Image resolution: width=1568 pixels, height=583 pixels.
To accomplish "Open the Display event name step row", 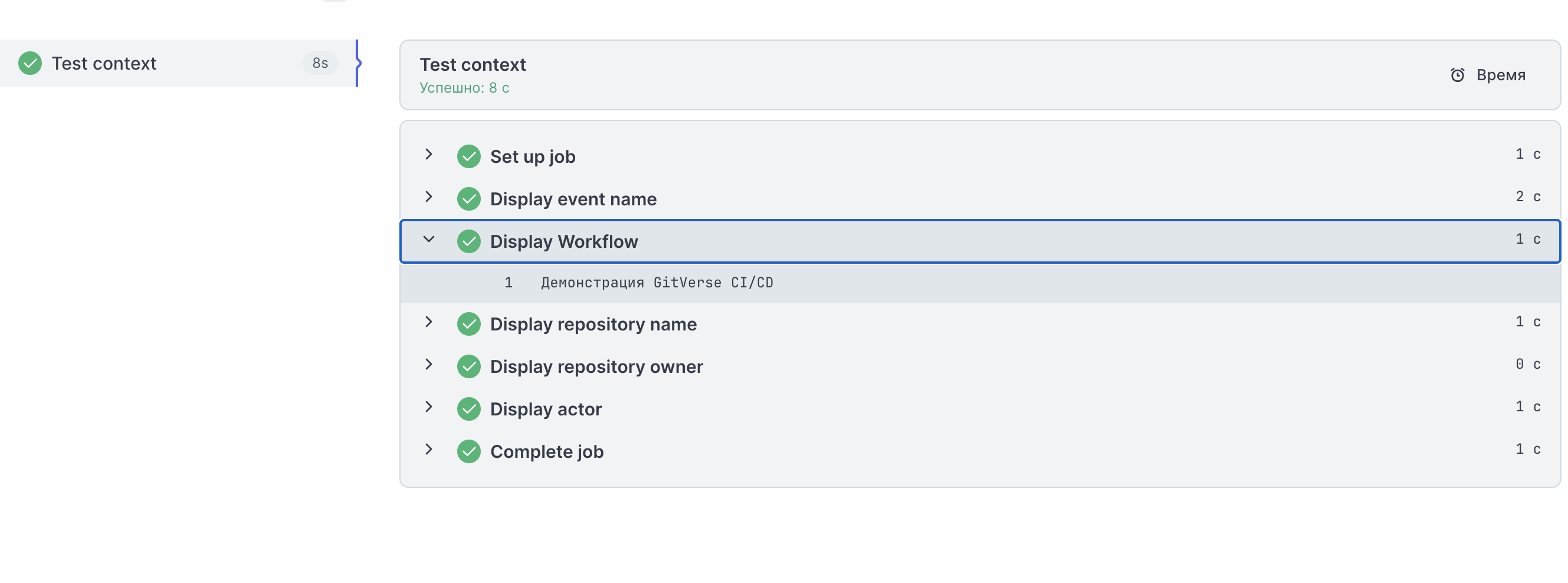I will coord(980,199).
